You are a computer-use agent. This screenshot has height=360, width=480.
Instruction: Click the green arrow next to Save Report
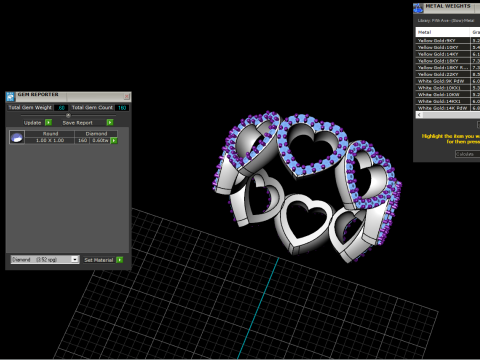(110, 123)
